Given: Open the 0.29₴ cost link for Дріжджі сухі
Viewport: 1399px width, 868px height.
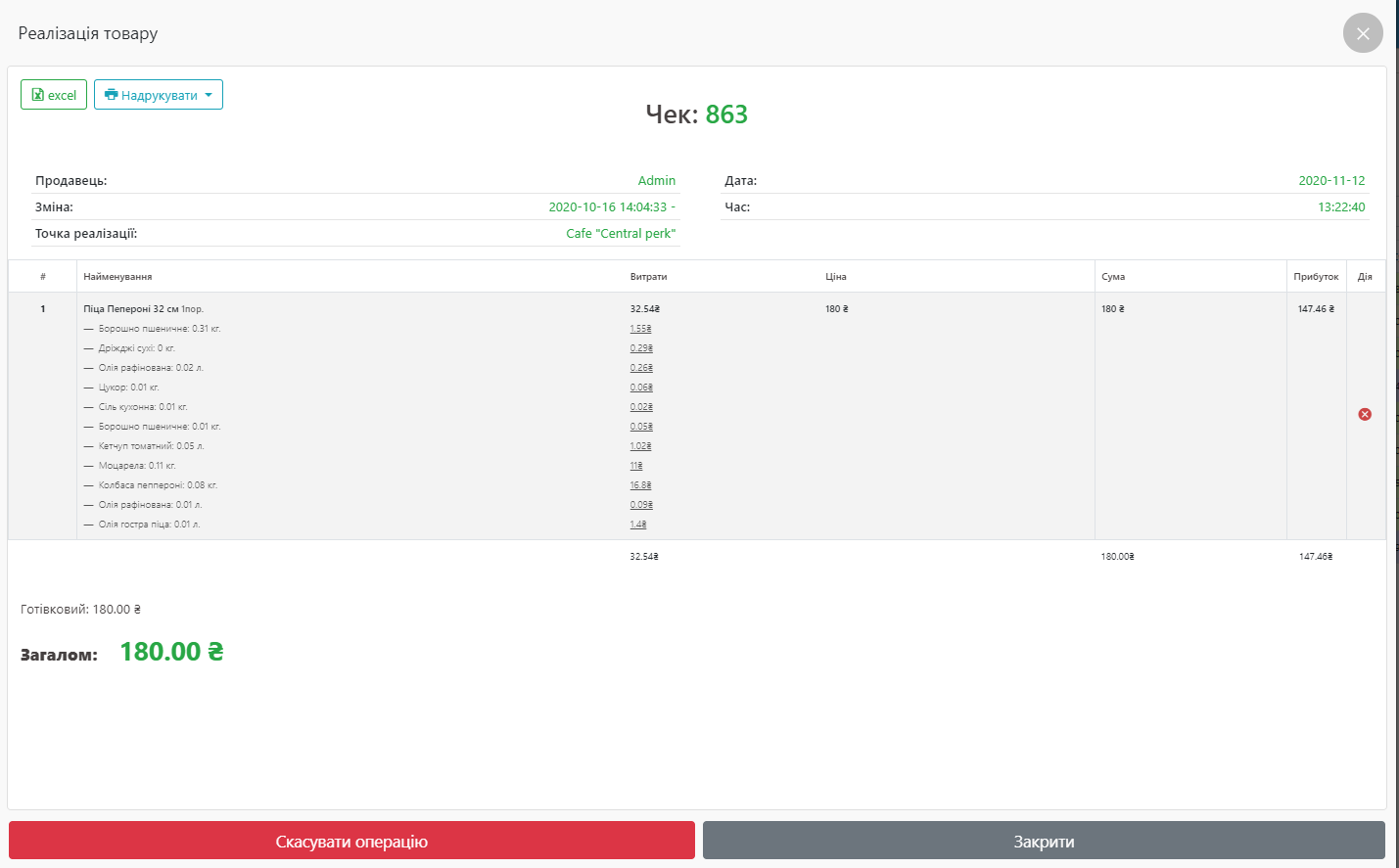Looking at the screenshot, I should pyautogui.click(x=641, y=348).
